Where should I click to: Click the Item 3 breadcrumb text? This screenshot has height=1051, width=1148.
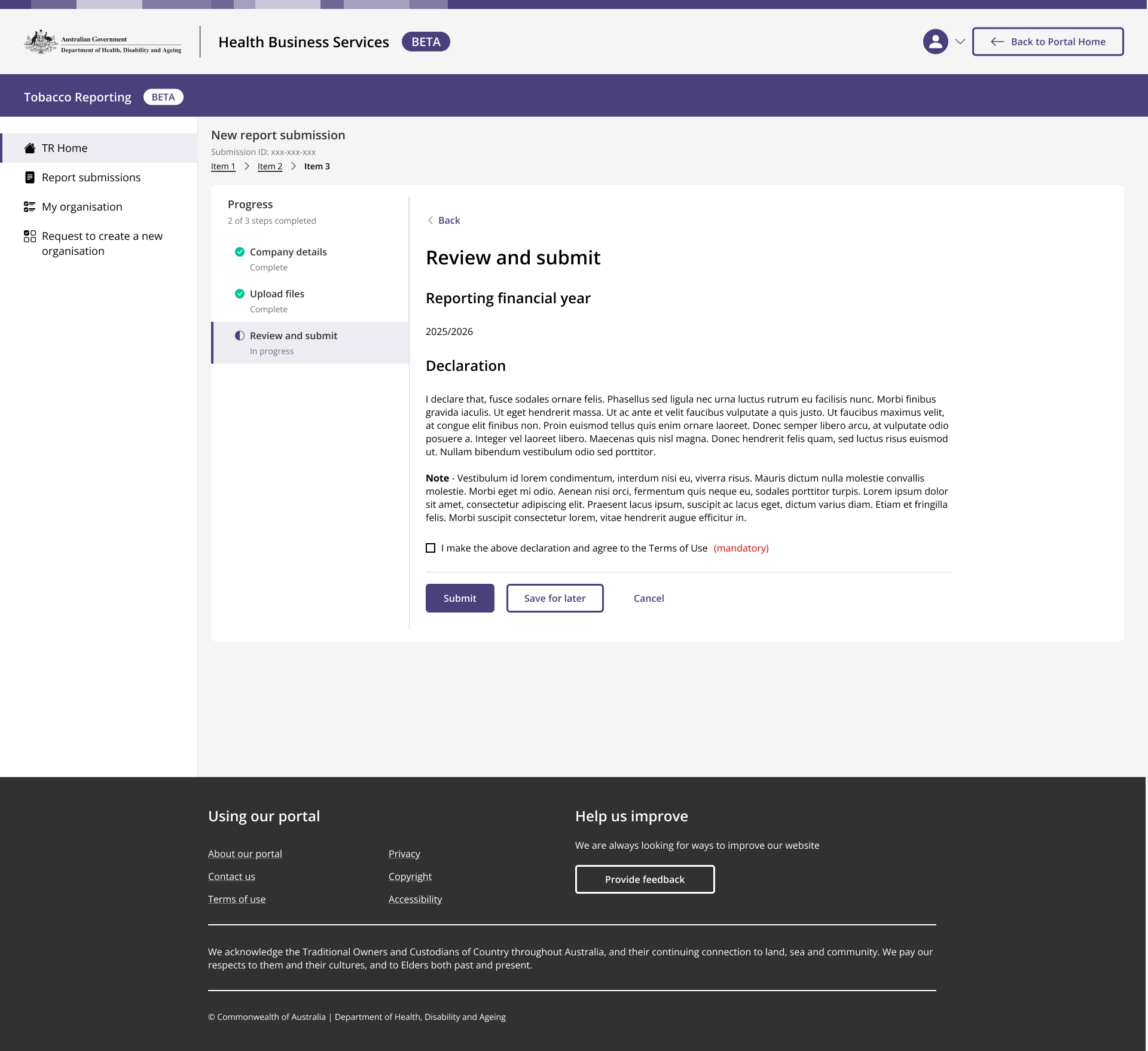[317, 166]
